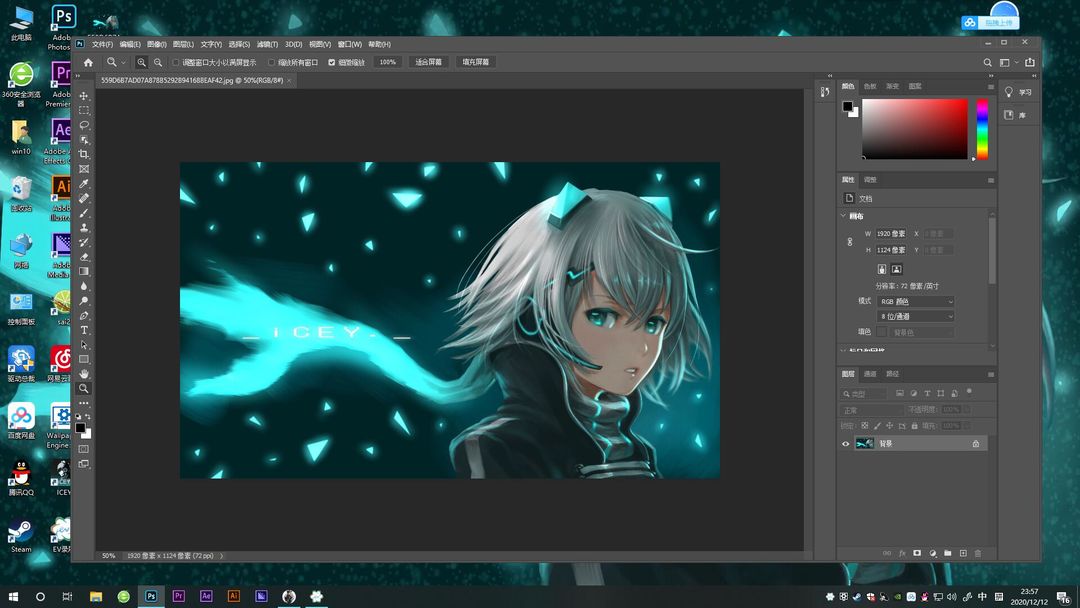Open the 帮助(H) menu
The height and width of the screenshot is (608, 1080).
tap(379, 44)
